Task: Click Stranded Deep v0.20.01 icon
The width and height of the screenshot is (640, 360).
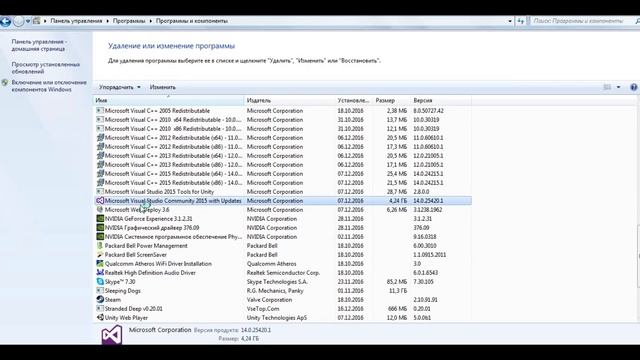Action: pos(100,308)
